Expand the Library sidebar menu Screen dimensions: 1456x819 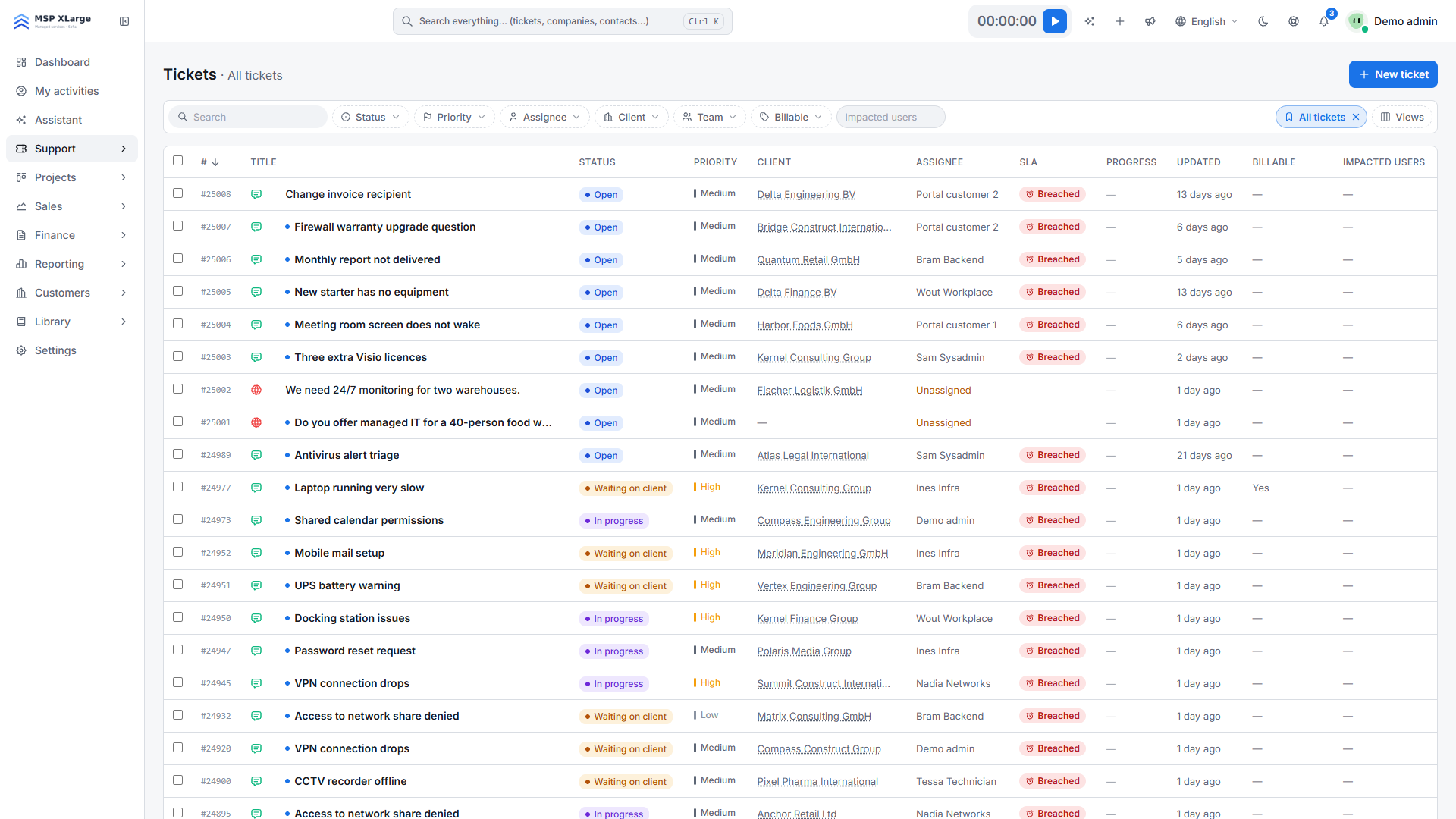click(72, 322)
